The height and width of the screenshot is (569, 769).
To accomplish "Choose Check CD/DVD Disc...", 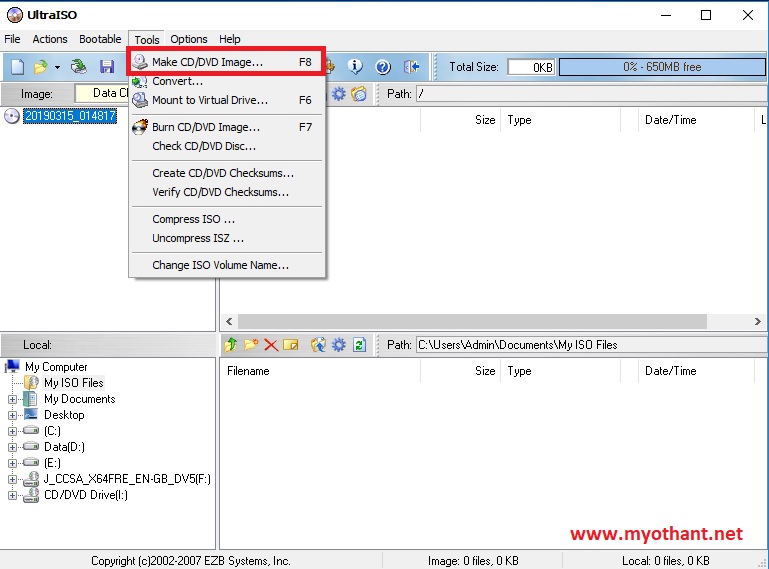I will pyautogui.click(x=226, y=146).
